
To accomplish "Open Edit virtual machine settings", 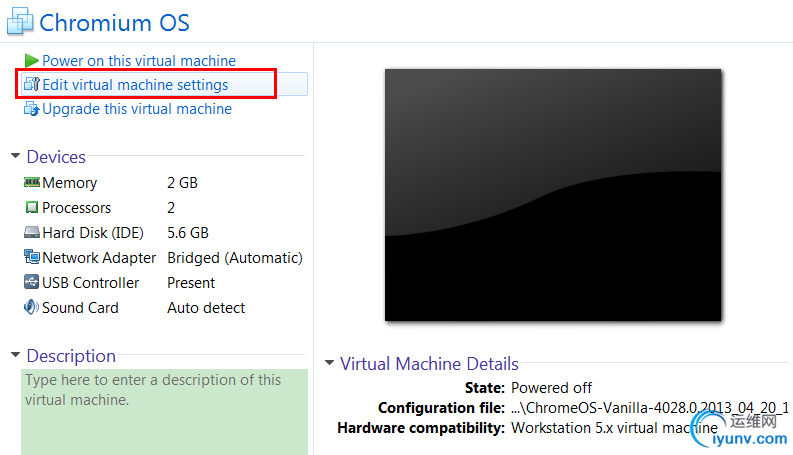I will coord(135,85).
